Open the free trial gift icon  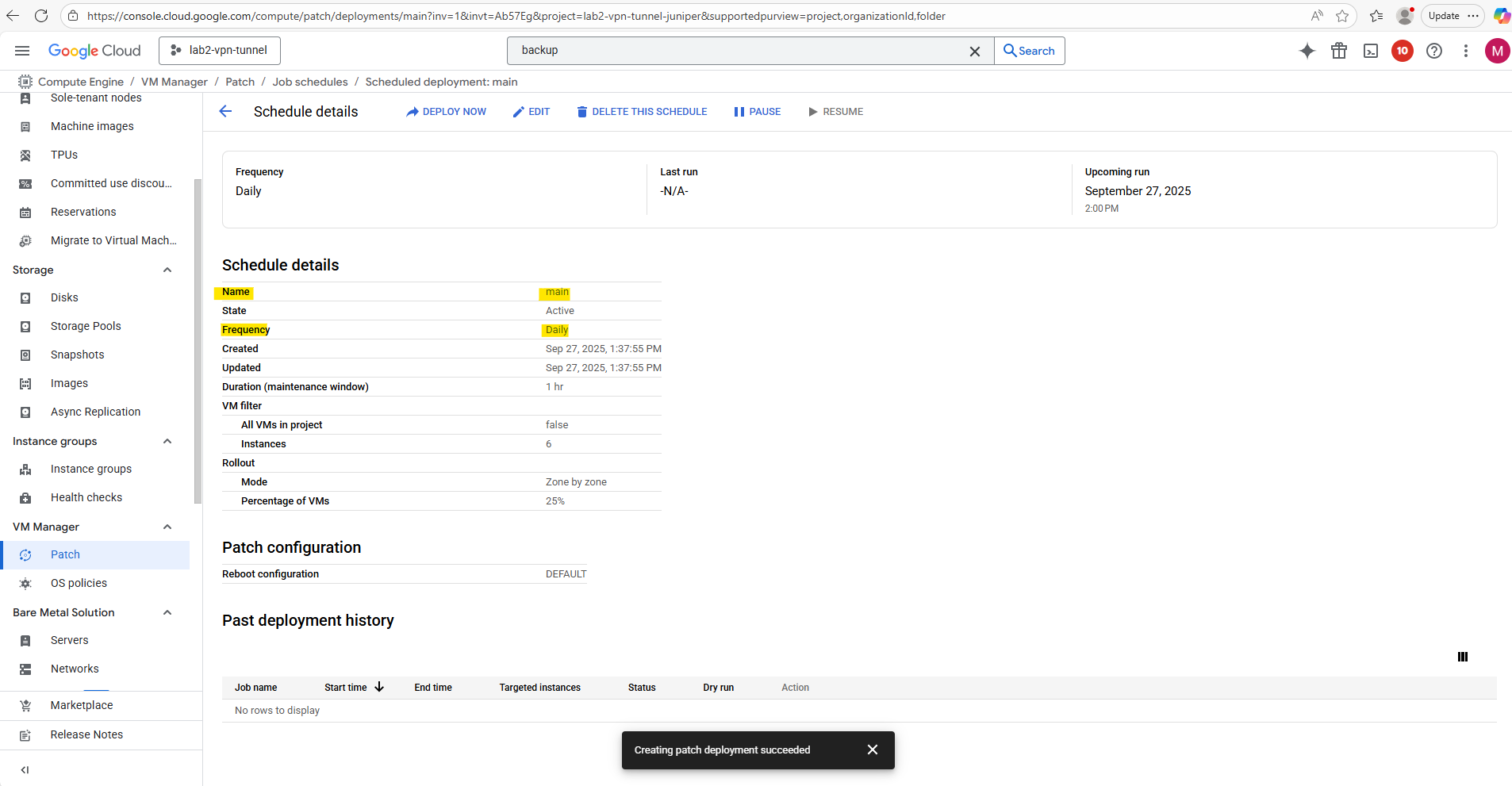click(1339, 51)
